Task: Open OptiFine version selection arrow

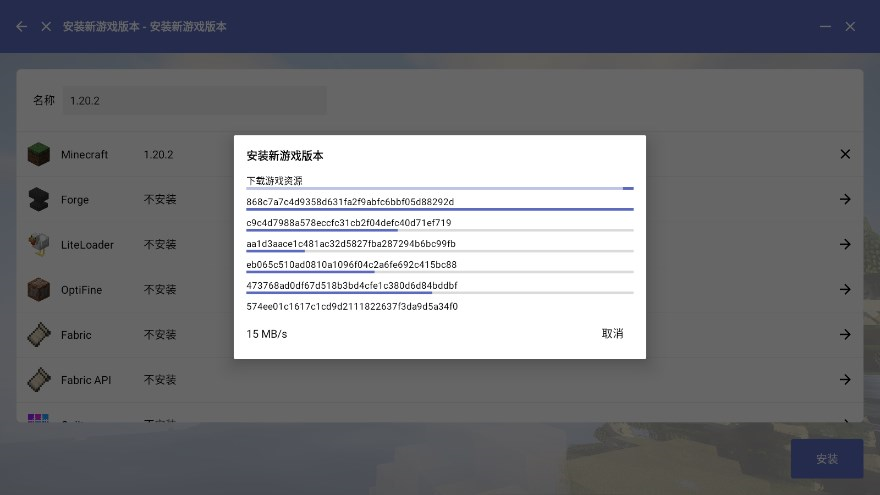Action: (x=845, y=290)
